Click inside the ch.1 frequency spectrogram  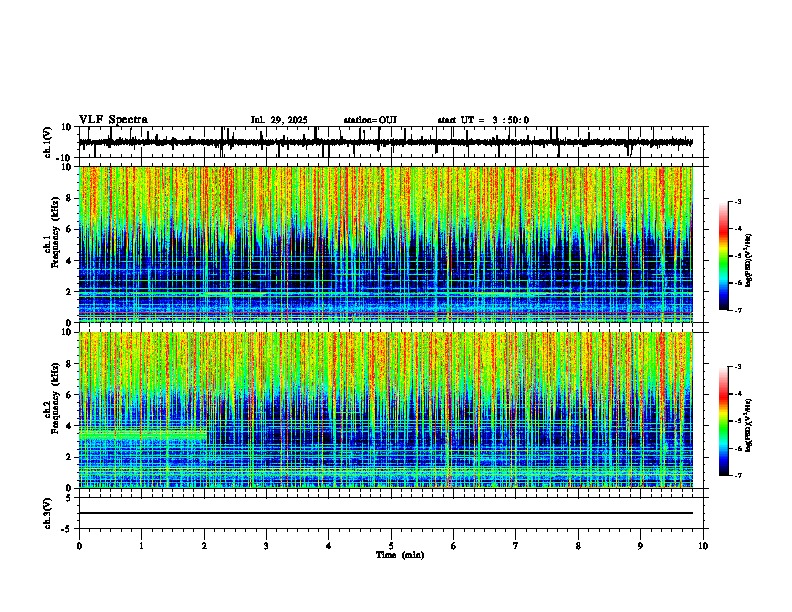(x=386, y=244)
